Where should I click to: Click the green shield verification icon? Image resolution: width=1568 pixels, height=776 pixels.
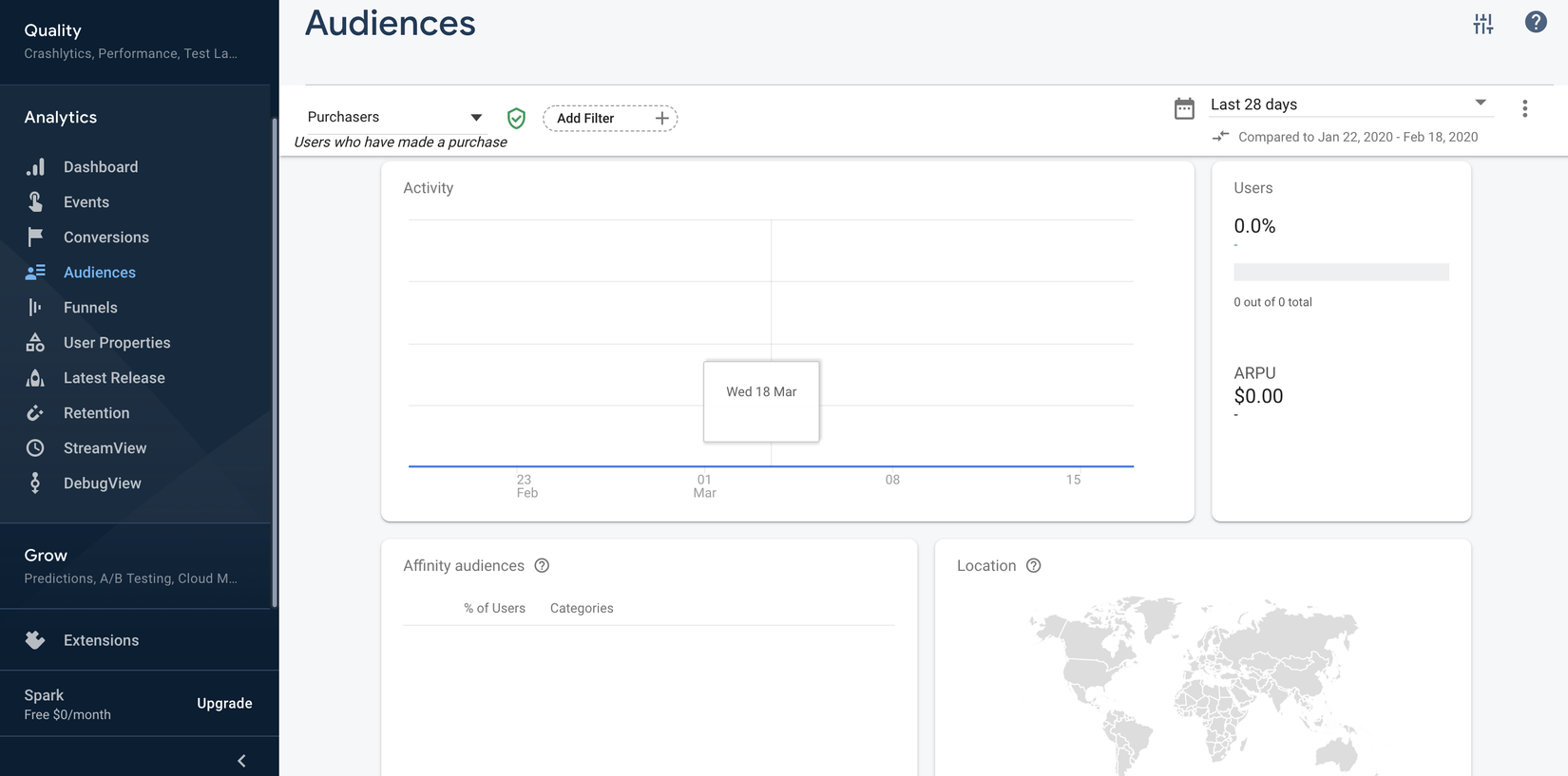point(516,118)
